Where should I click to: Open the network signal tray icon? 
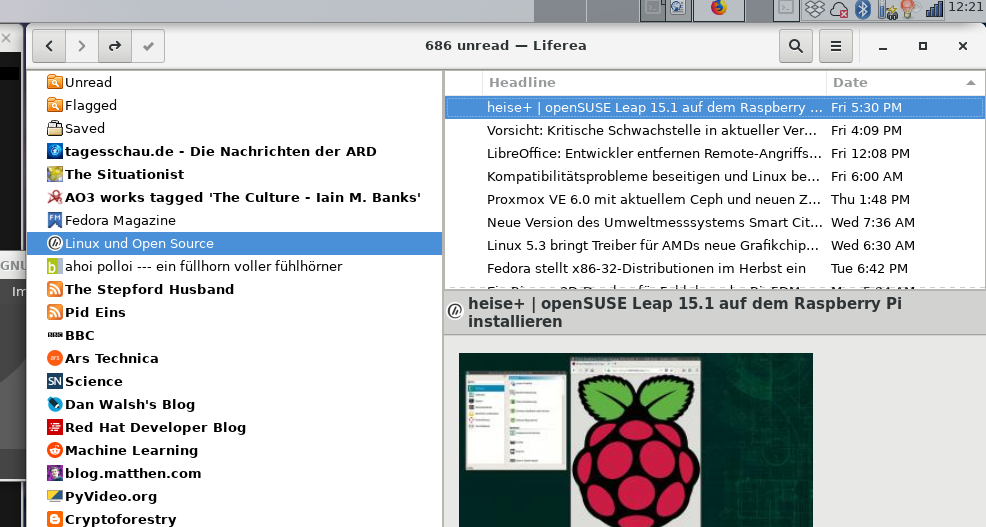[x=934, y=9]
